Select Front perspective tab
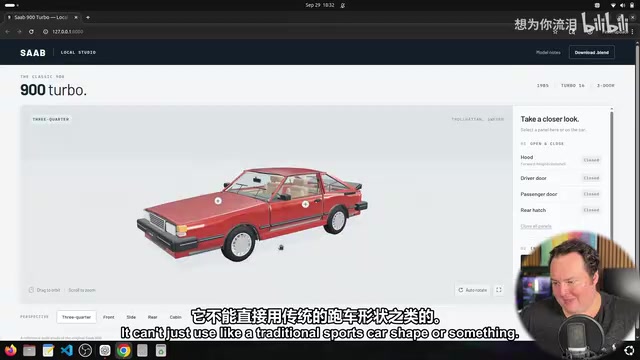Viewport: 640px width, 360px height. 109,317
